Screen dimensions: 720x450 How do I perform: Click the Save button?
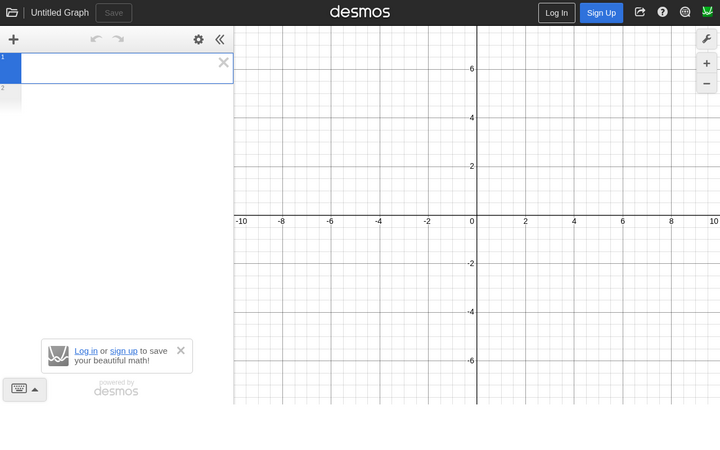[x=114, y=13]
